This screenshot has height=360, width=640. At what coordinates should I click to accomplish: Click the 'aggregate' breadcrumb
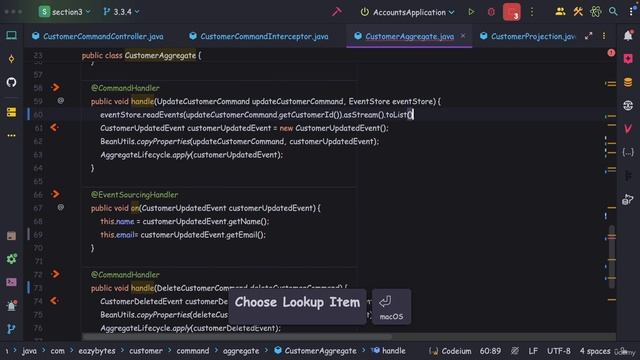point(241,351)
